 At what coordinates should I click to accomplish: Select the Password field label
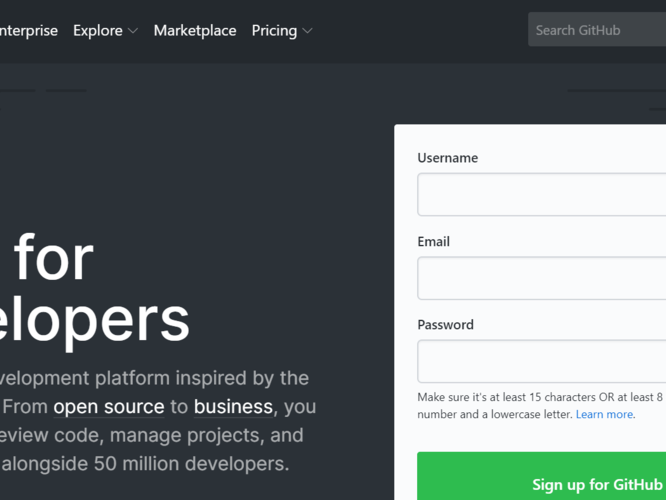[445, 325]
